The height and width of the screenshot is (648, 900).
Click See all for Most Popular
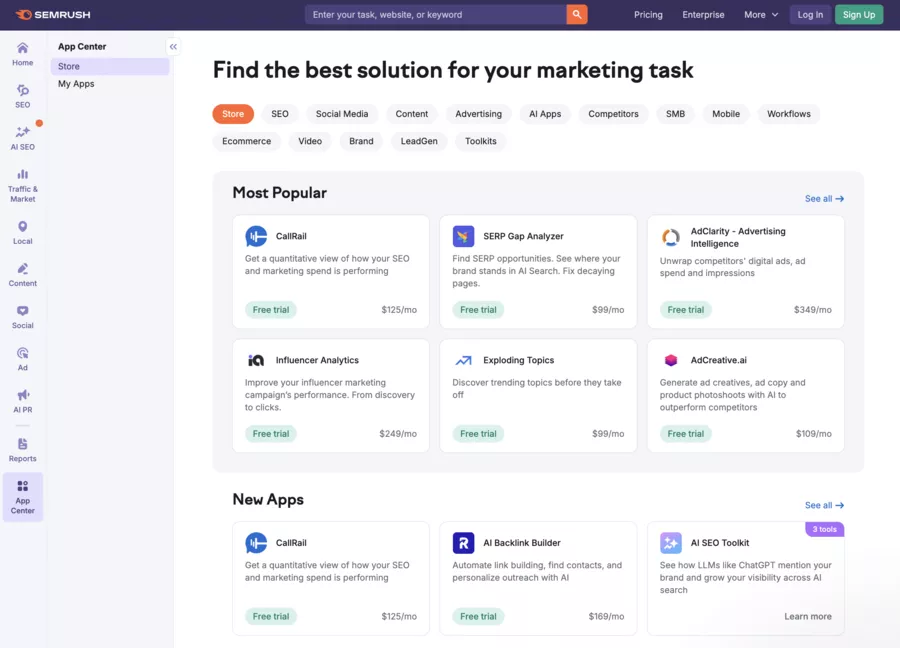(824, 199)
